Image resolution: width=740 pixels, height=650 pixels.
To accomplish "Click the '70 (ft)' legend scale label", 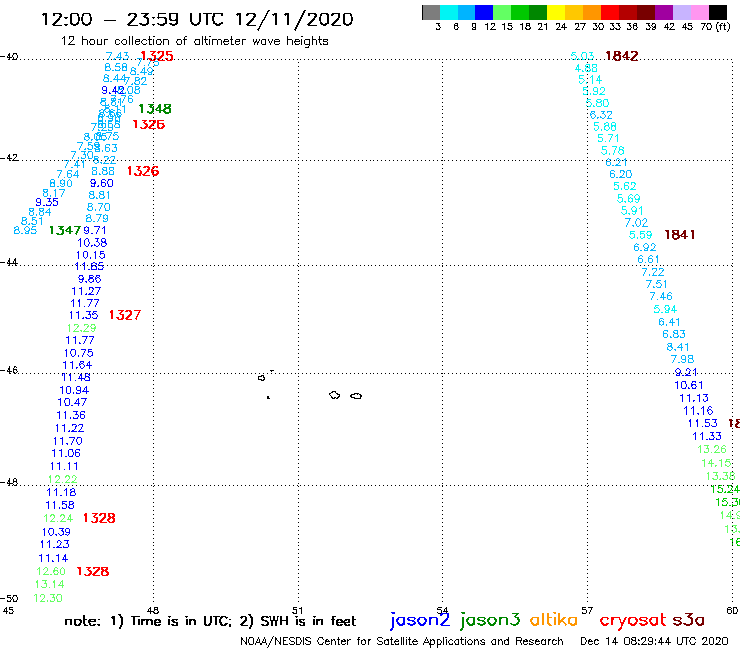I will (x=715, y=26).
